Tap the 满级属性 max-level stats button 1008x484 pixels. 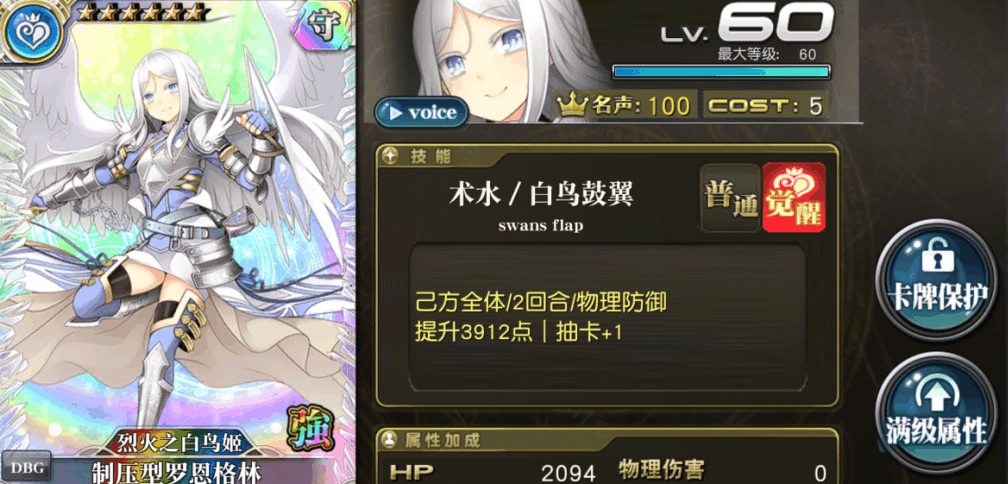coord(938,413)
